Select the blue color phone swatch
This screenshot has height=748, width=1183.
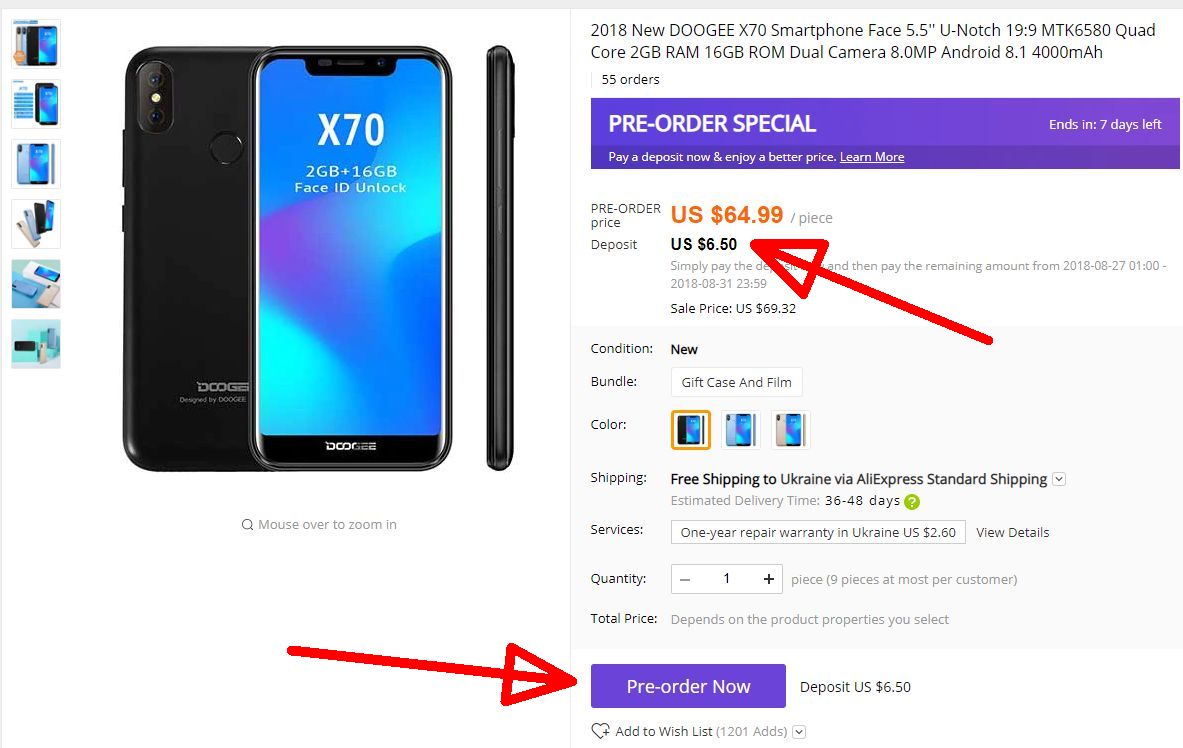(741, 429)
